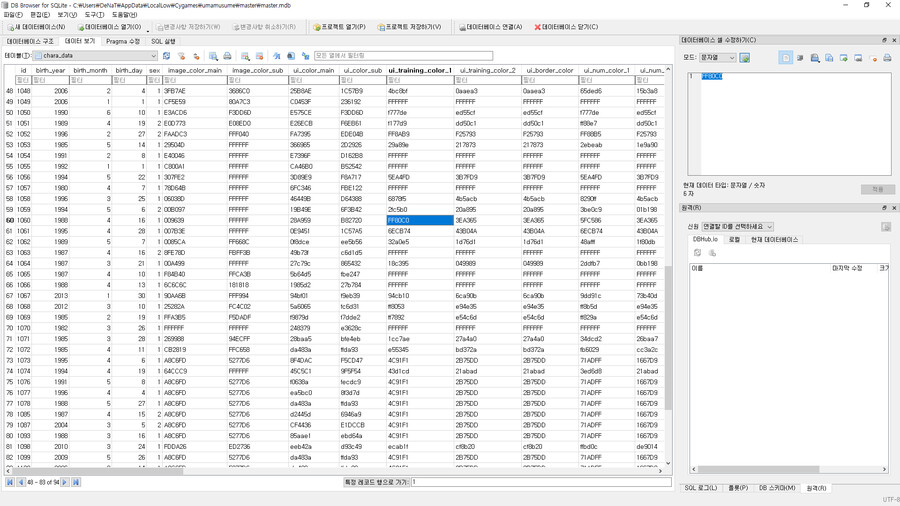900x506 pixels.
Task: Click the 이름 column header in Remote list
Action: click(x=759, y=268)
